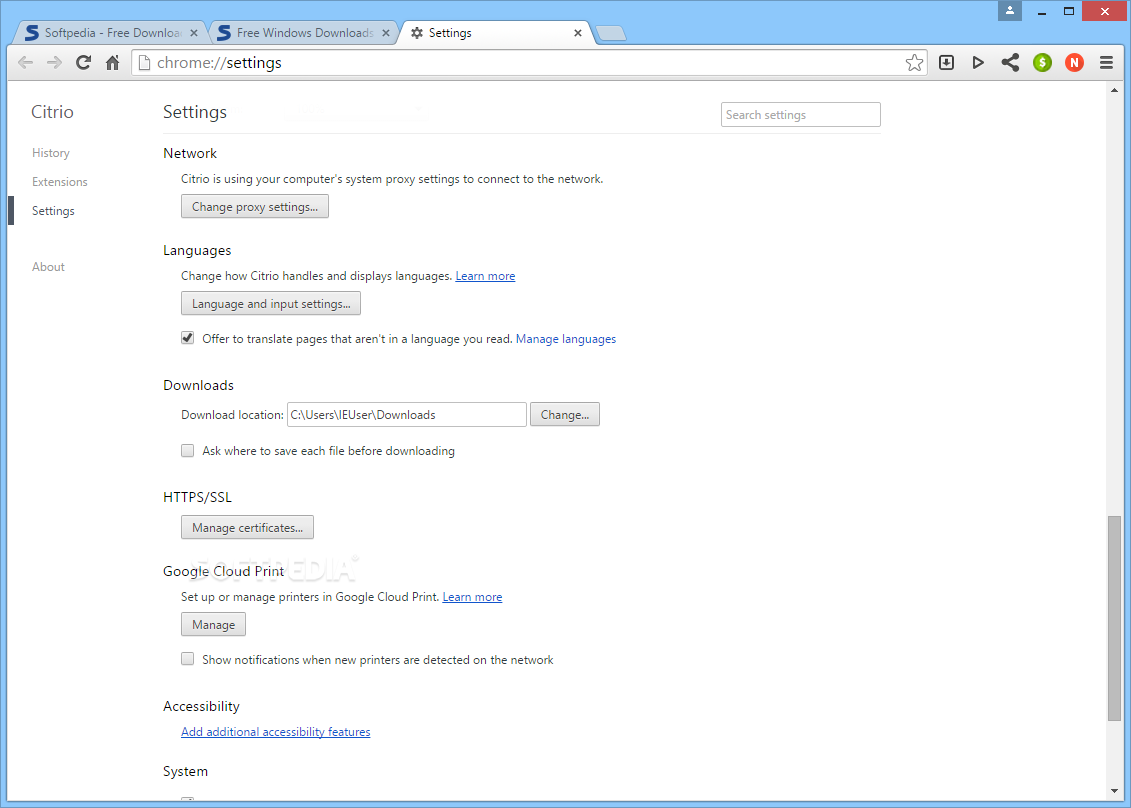Click the System section heading
Viewport: 1131px width, 808px height.
point(185,772)
